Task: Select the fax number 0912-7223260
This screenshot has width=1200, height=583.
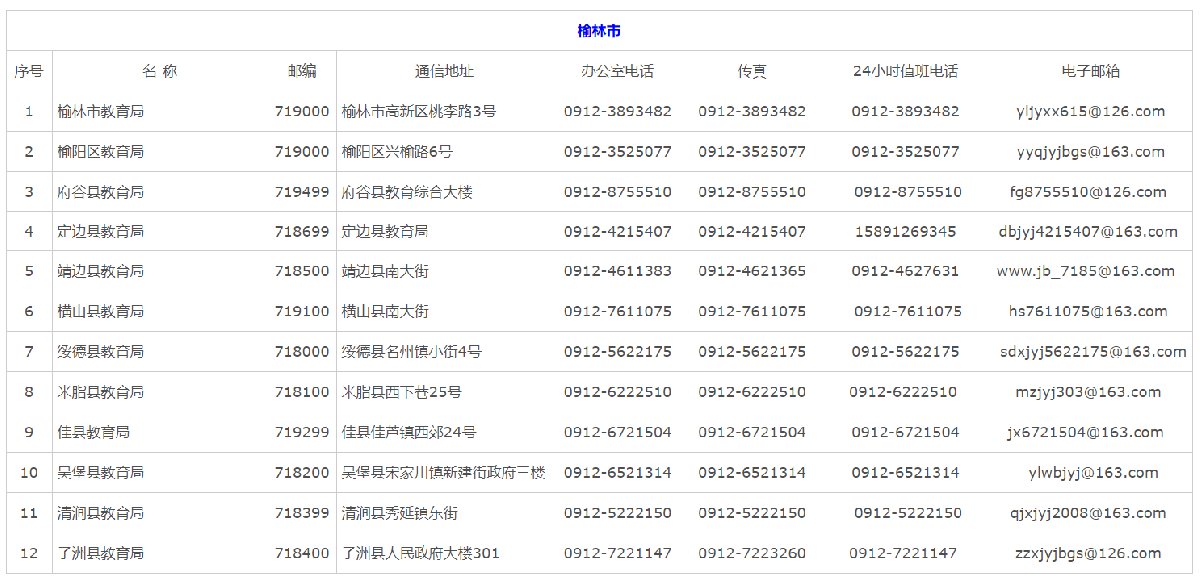Action: tap(752, 553)
